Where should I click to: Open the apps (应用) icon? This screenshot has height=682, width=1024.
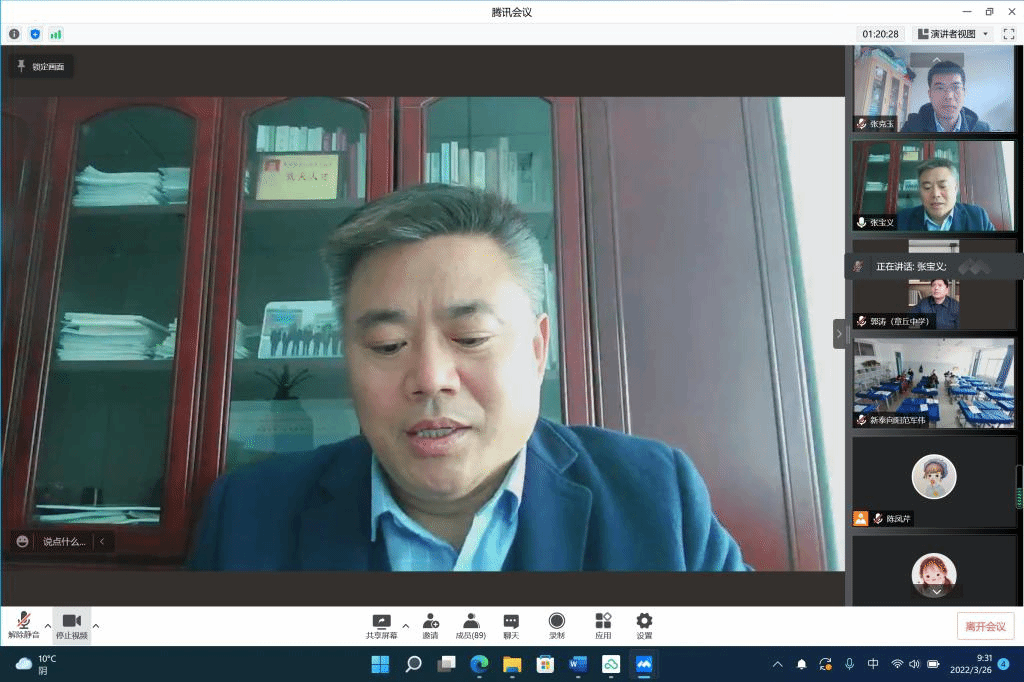point(603,626)
